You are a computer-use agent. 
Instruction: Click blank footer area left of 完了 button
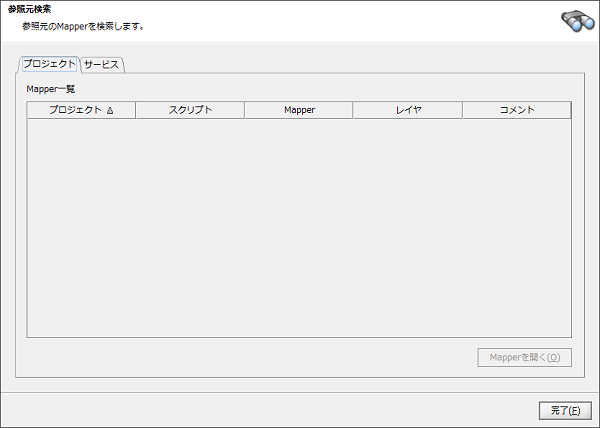(270, 410)
